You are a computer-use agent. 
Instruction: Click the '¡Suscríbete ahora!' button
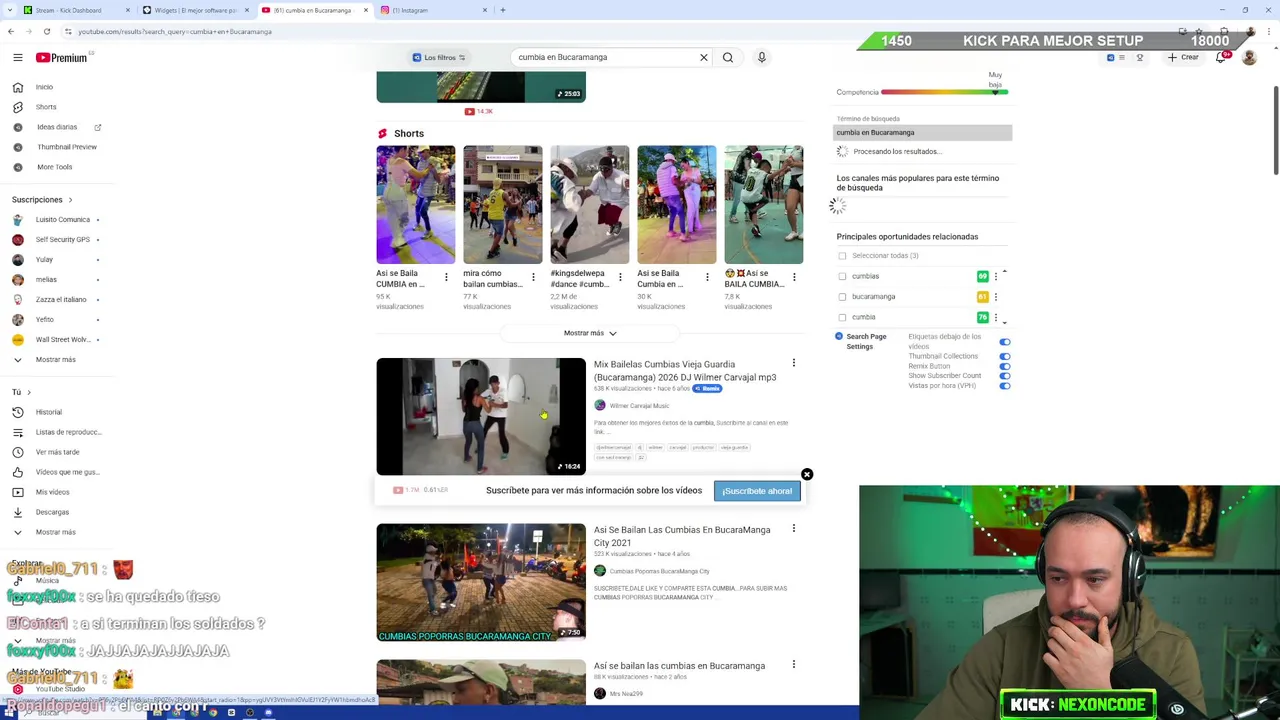(757, 491)
